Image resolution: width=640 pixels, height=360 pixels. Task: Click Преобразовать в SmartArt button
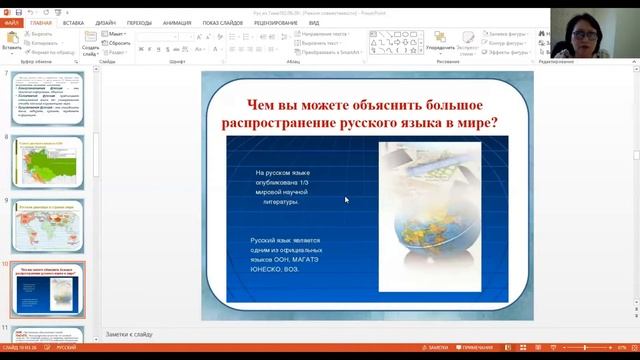point(329,52)
